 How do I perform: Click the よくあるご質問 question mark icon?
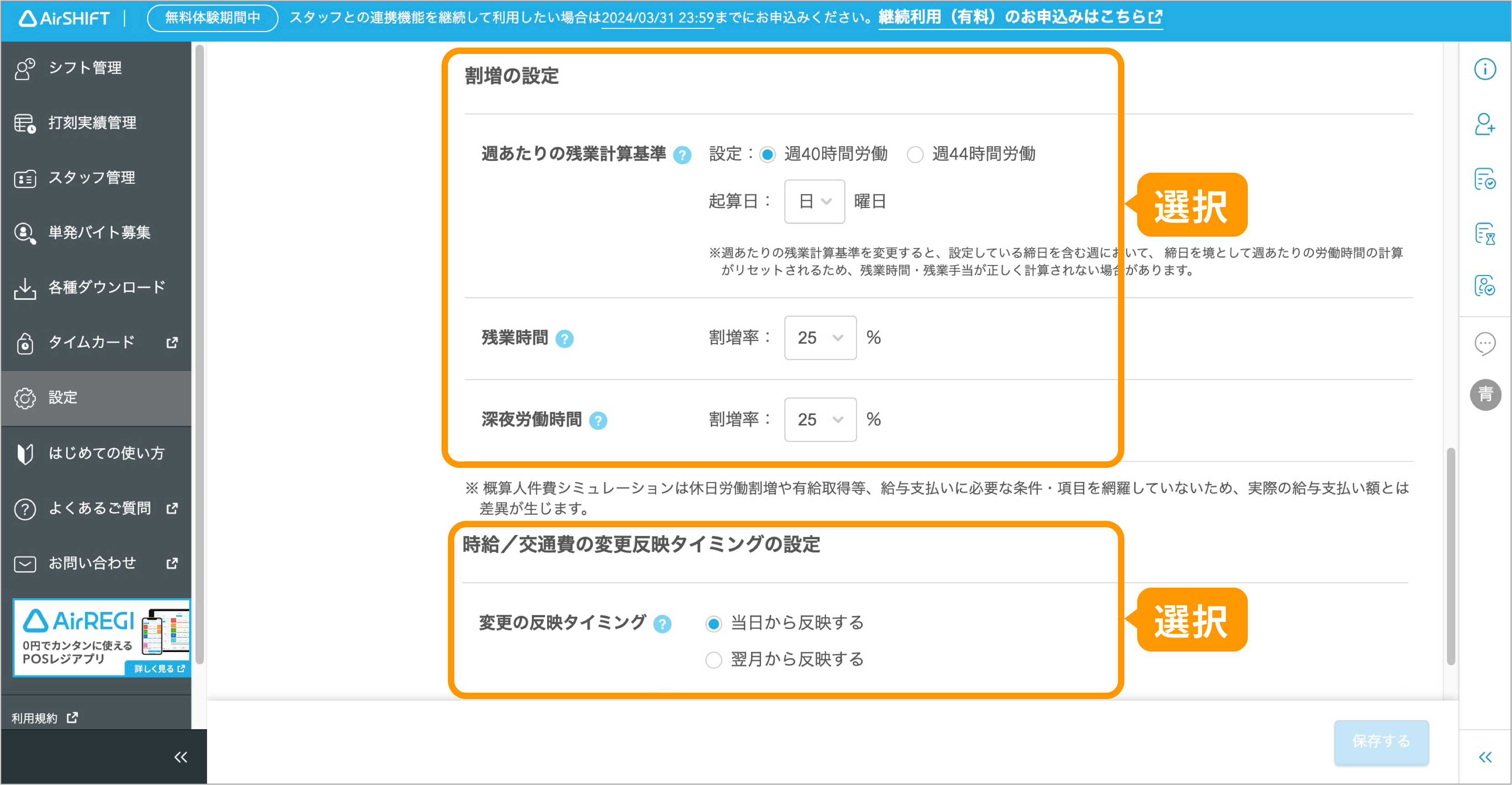click(25, 509)
